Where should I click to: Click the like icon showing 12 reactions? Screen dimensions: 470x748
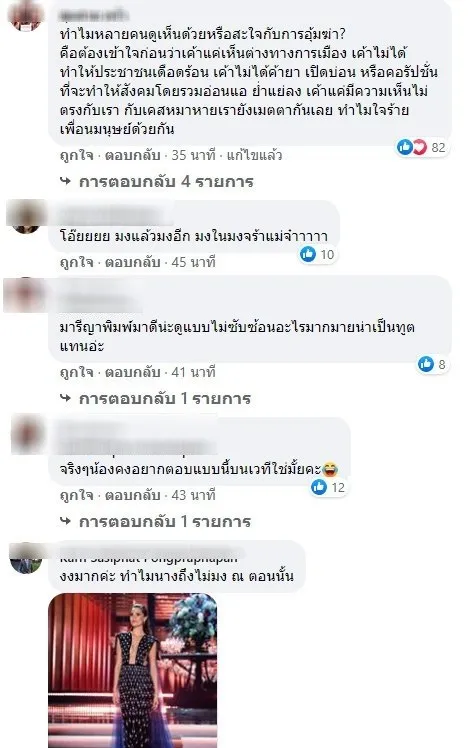click(319, 487)
